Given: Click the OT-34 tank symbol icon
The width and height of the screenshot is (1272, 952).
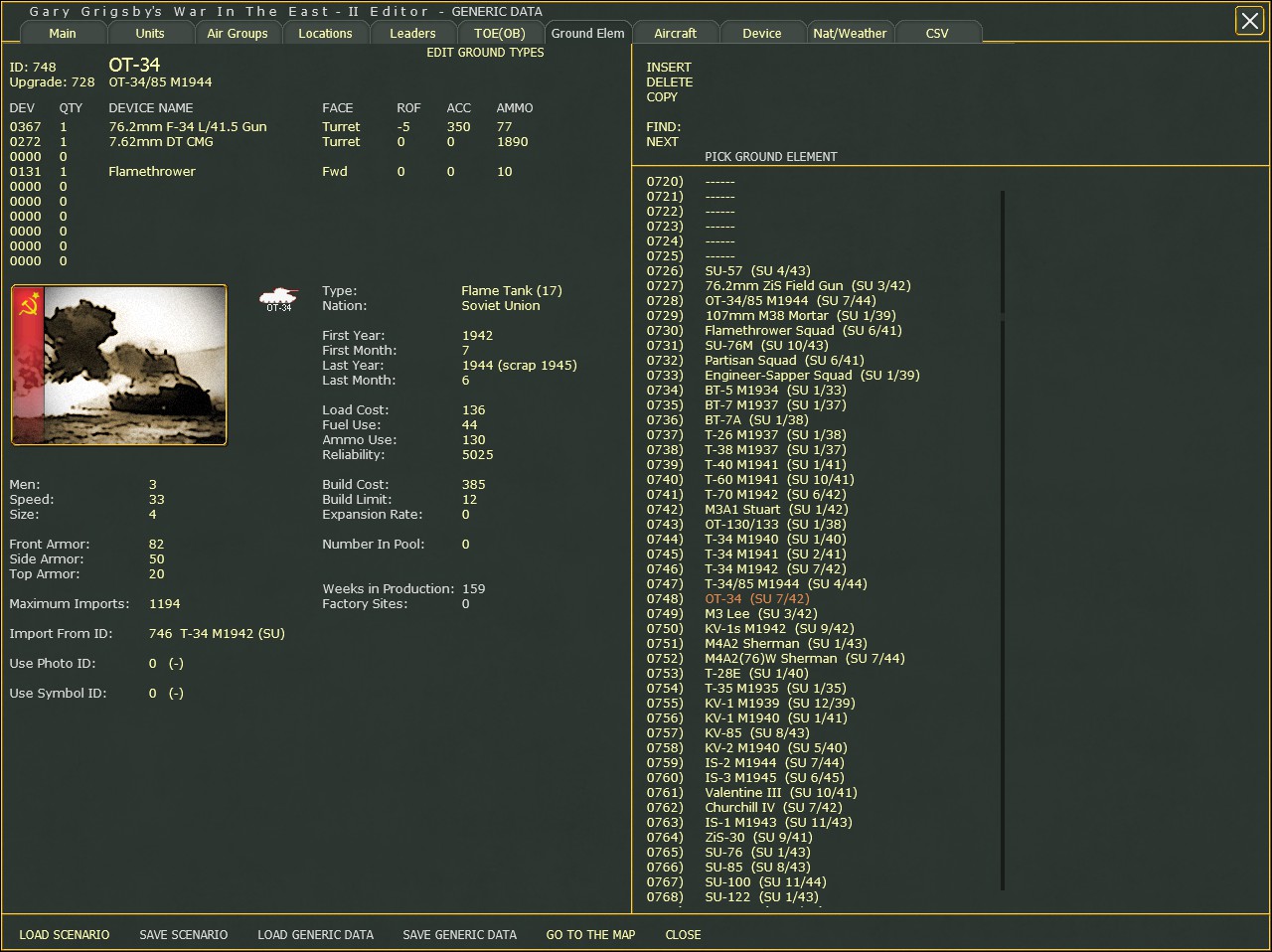Looking at the screenshot, I should (x=279, y=299).
